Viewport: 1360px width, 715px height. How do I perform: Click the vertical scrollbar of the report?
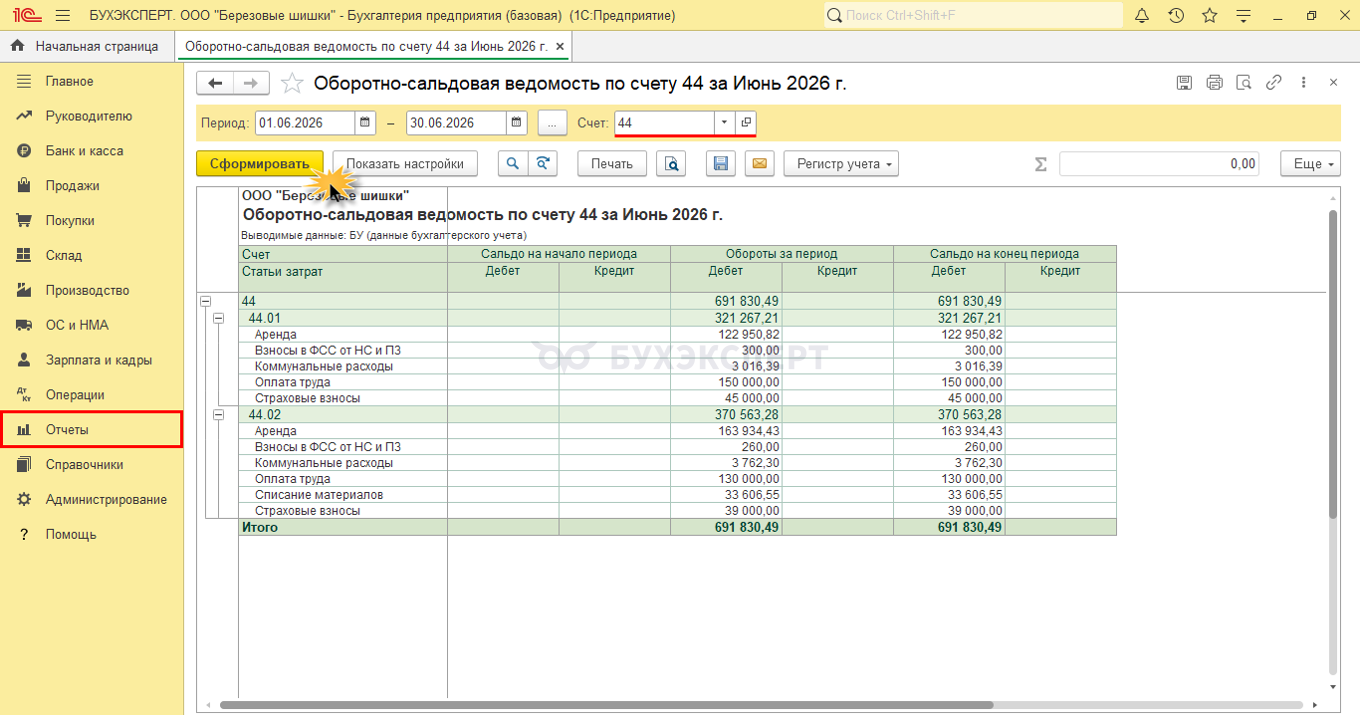point(1333,364)
